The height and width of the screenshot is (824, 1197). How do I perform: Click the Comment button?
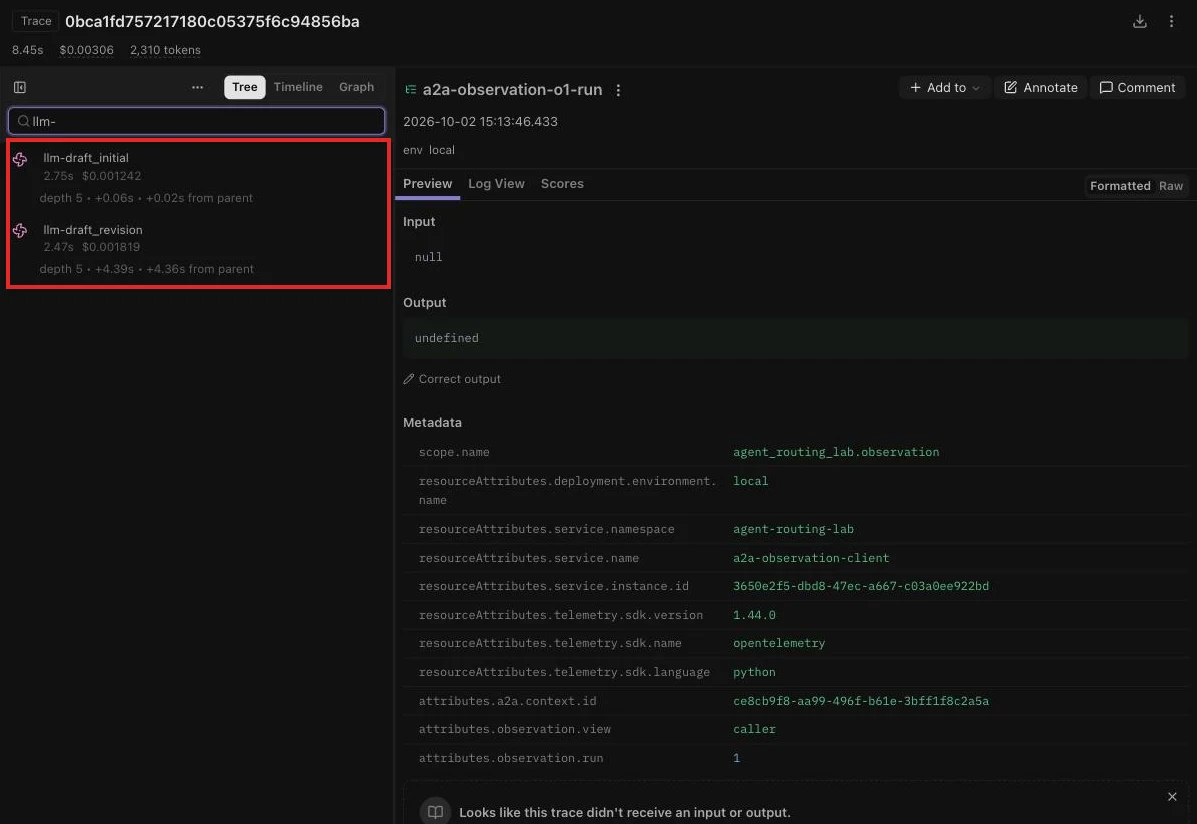1137,88
